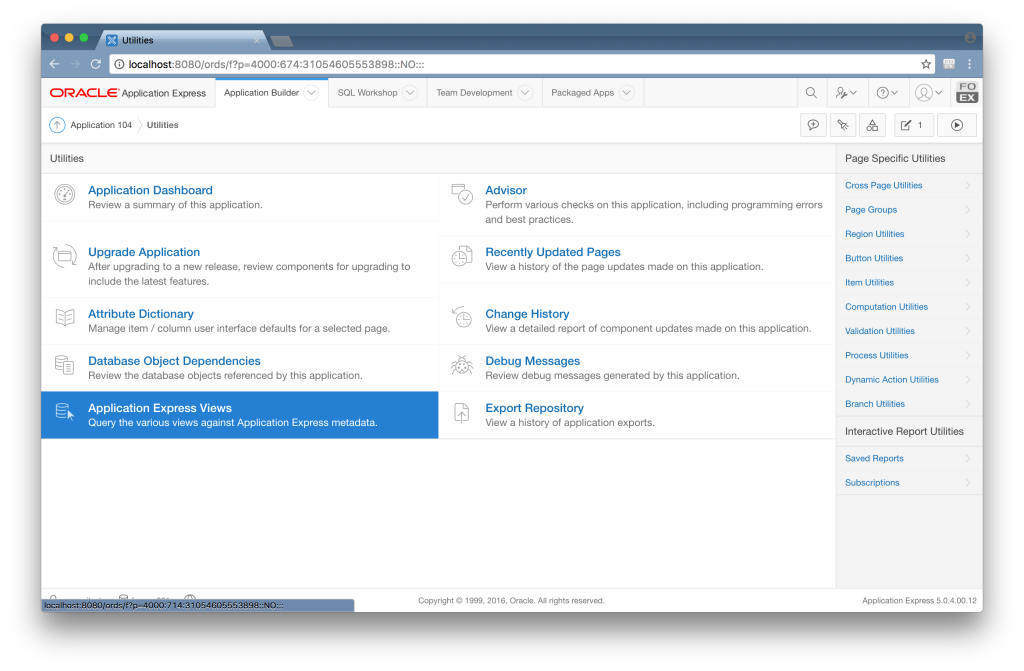Click the Advisor checkmark icon
Viewport: 1024px width, 671px height.
tap(462, 194)
